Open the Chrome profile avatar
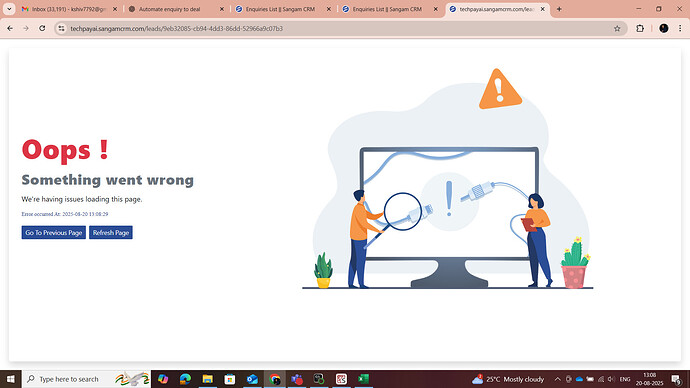This screenshot has height=388, width=690. [x=664, y=28]
